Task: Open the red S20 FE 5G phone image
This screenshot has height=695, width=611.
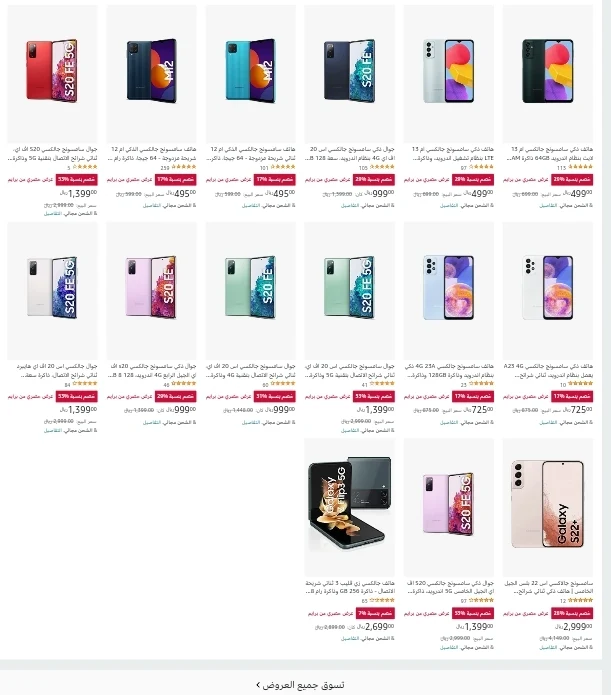Action: click(x=52, y=73)
